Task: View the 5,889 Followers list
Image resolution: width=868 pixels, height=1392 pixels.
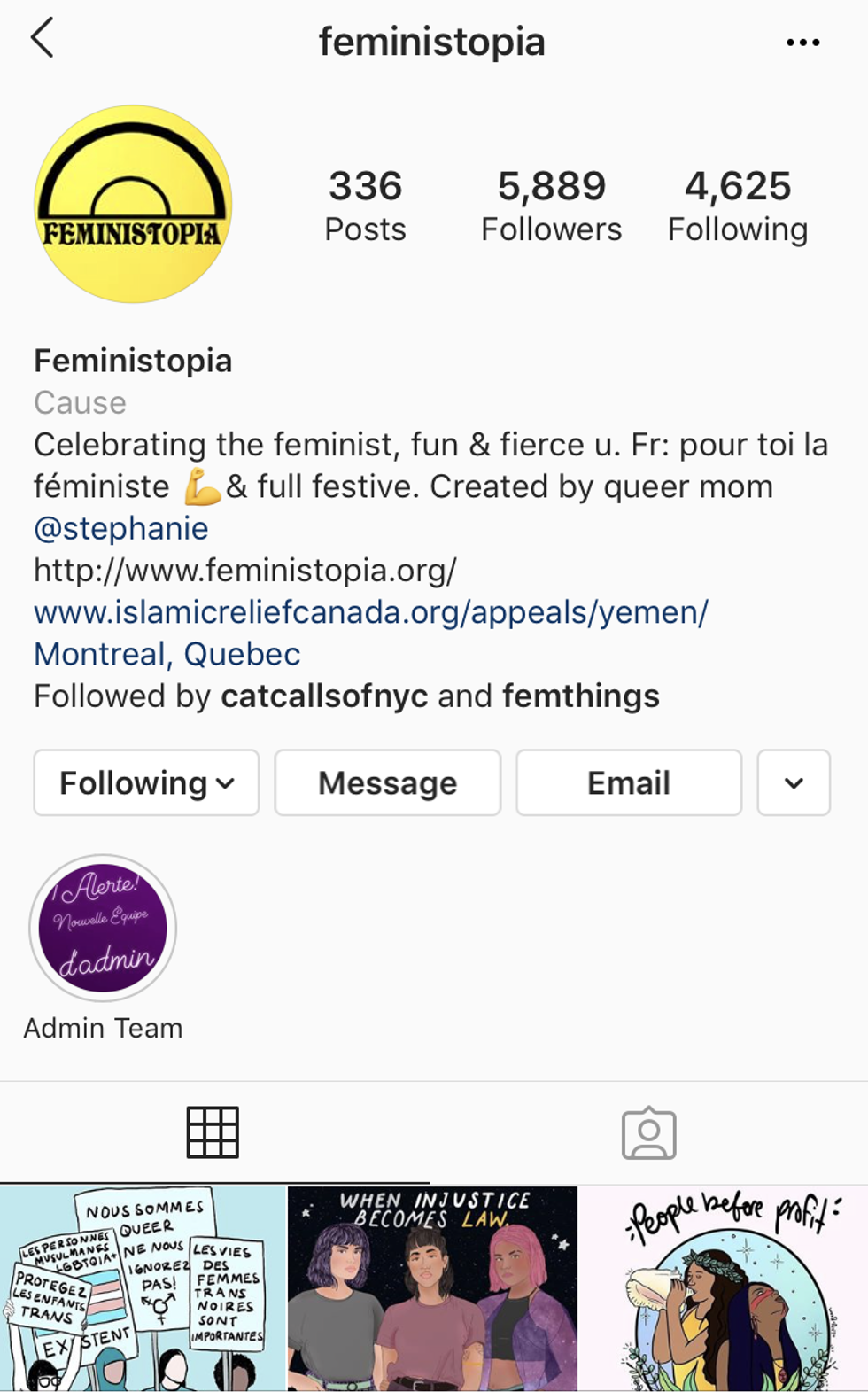Action: pyautogui.click(x=551, y=206)
